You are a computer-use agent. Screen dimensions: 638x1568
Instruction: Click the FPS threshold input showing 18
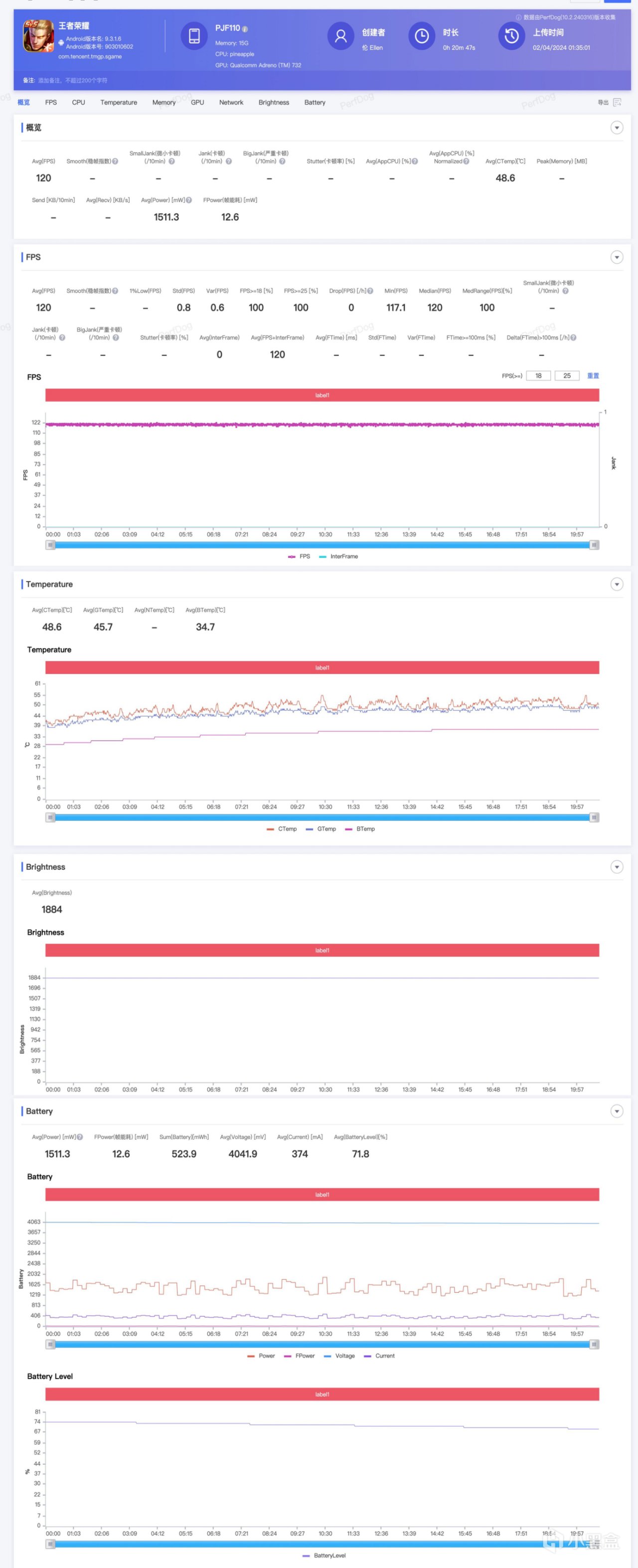pyautogui.click(x=538, y=376)
